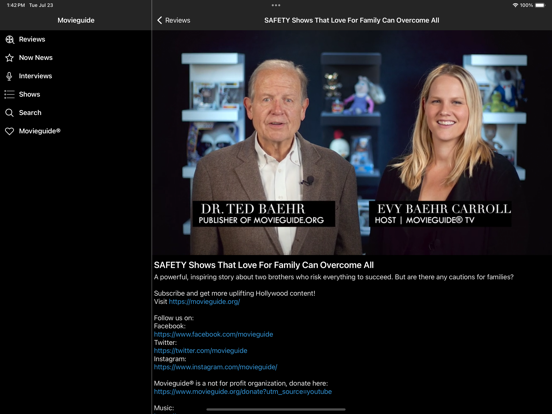Tap the Tue Jul 23 date
This screenshot has width=552, height=414.
41,5
